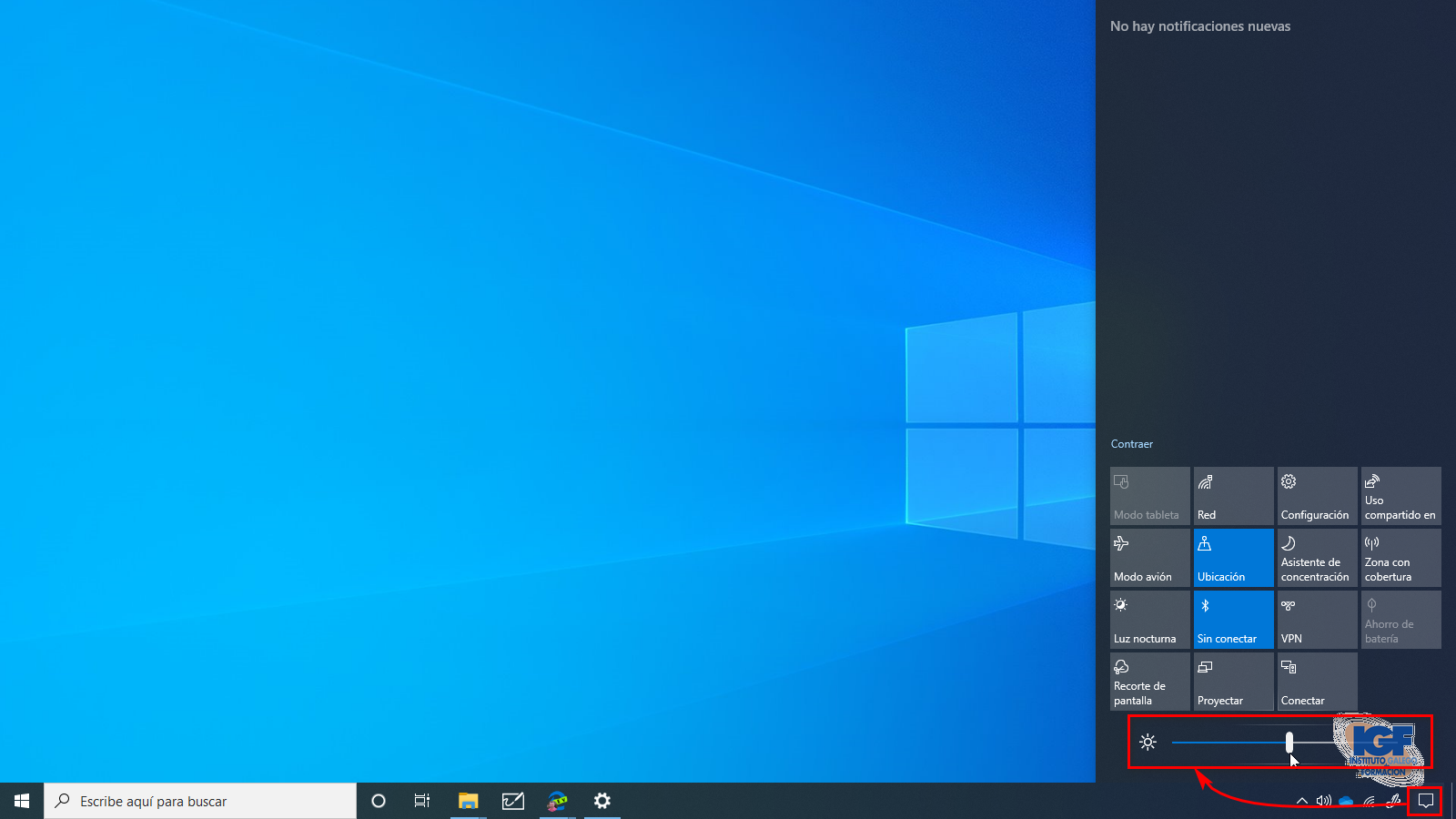The height and width of the screenshot is (819, 1456).
Task: Enable Modo avión airplane mode
Action: 1149,558
